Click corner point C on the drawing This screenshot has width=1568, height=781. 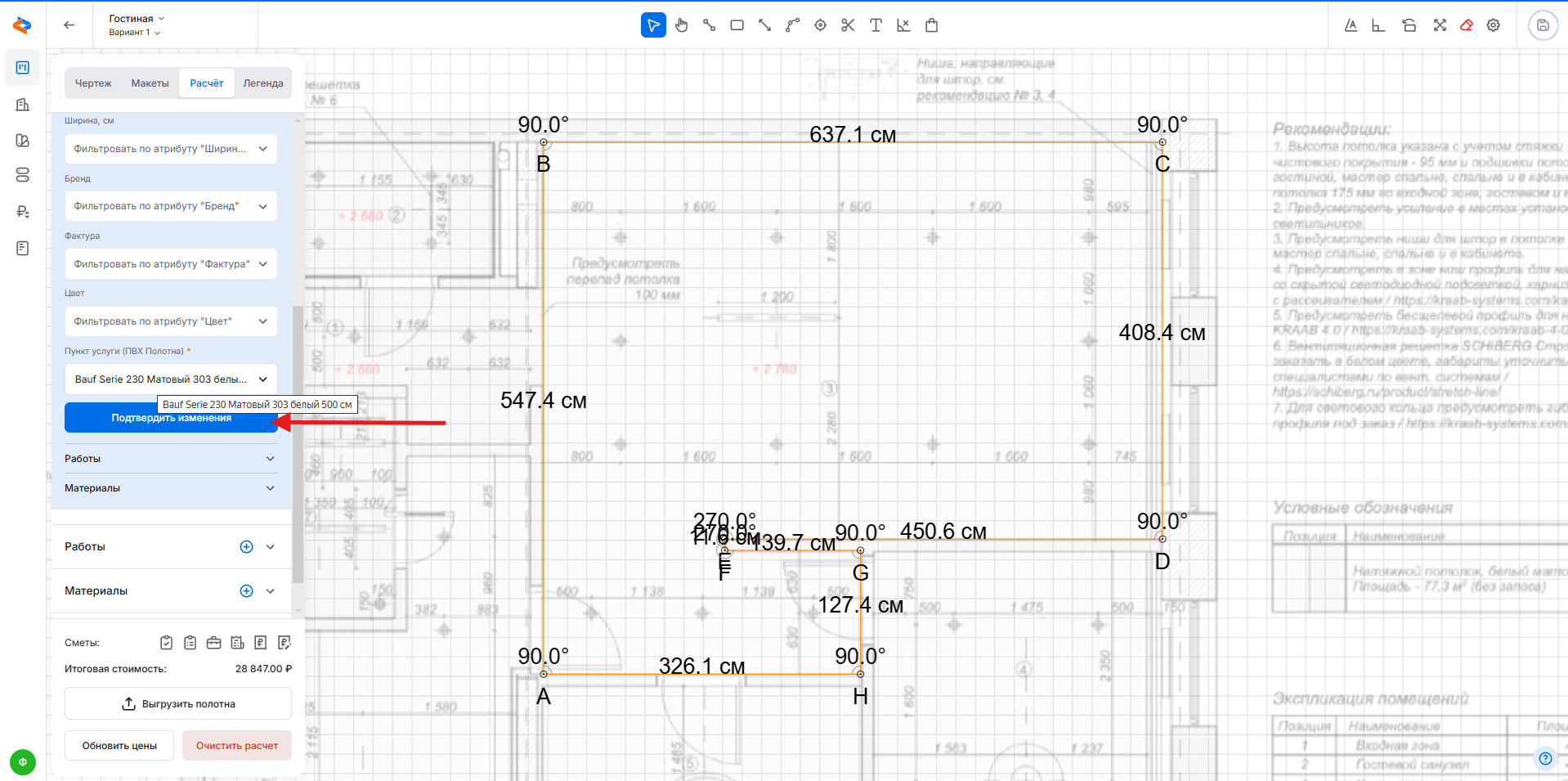tap(1162, 143)
